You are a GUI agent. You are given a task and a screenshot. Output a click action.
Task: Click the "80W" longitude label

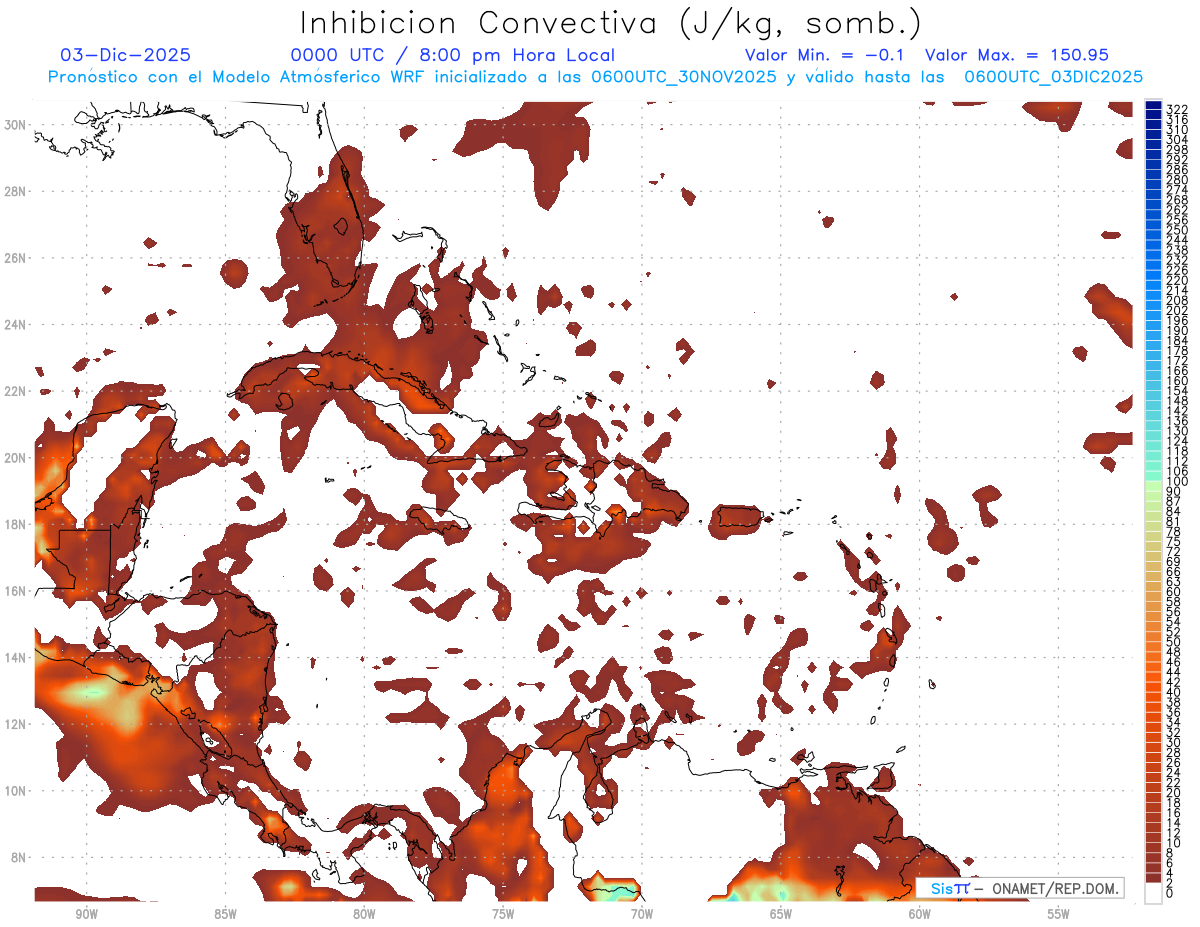pos(364,914)
